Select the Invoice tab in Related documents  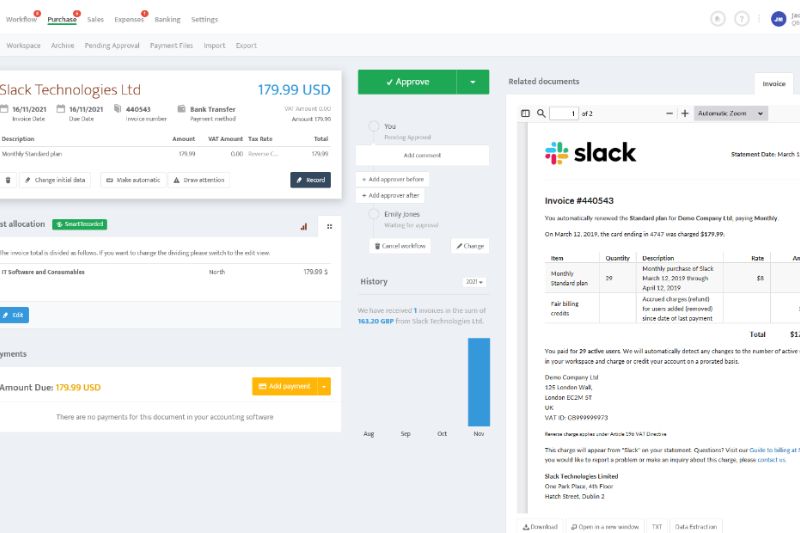[x=774, y=84]
